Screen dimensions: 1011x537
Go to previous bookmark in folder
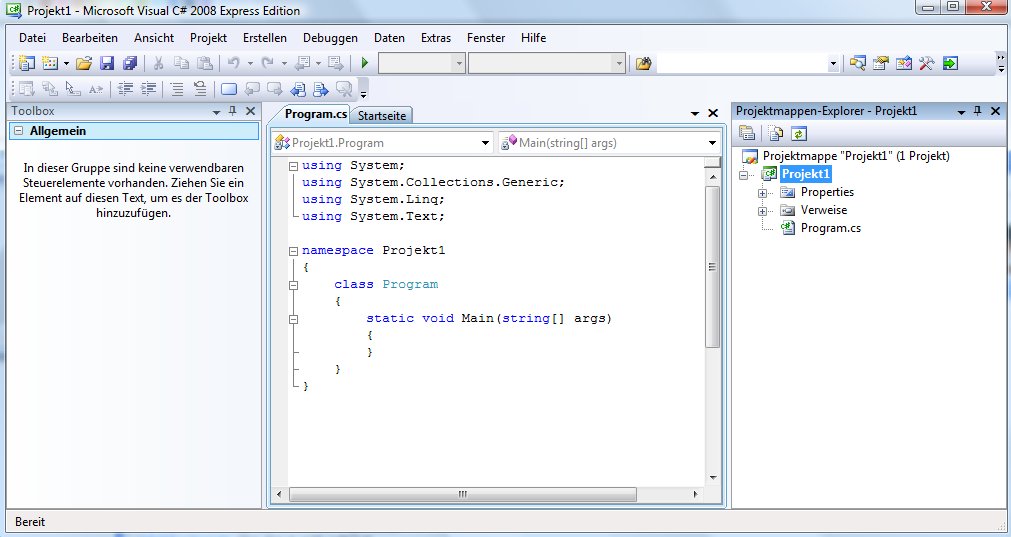coord(298,89)
